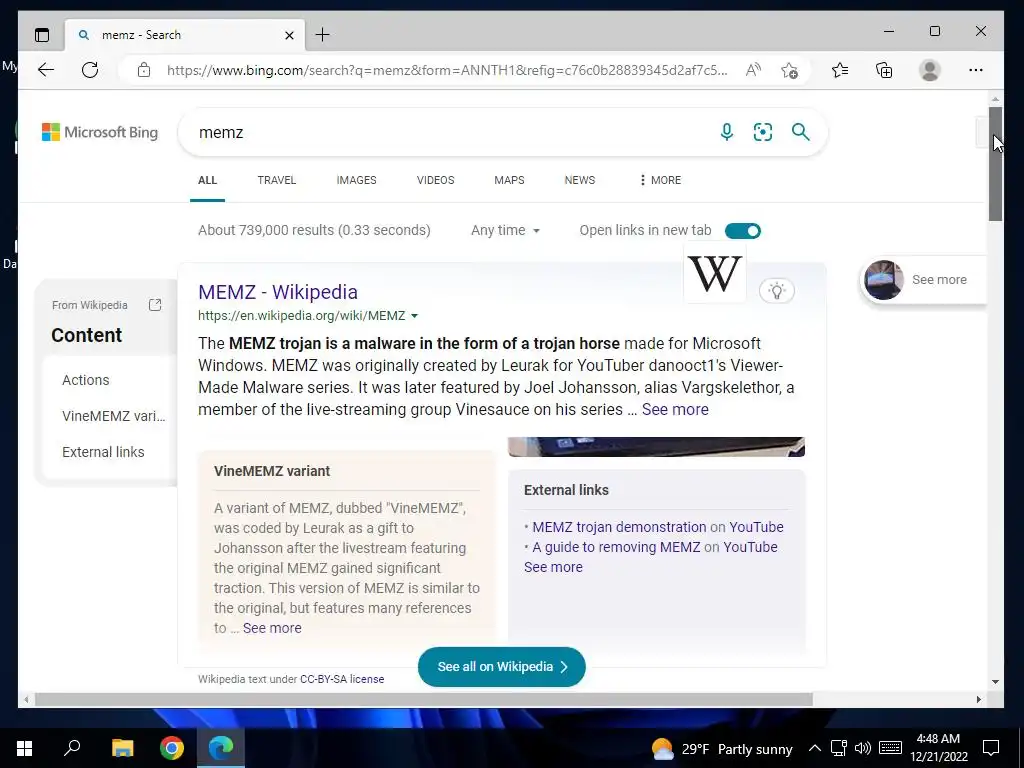The width and height of the screenshot is (1024, 768).
Task: Click the scroll right arrow
Action: [x=978, y=699]
